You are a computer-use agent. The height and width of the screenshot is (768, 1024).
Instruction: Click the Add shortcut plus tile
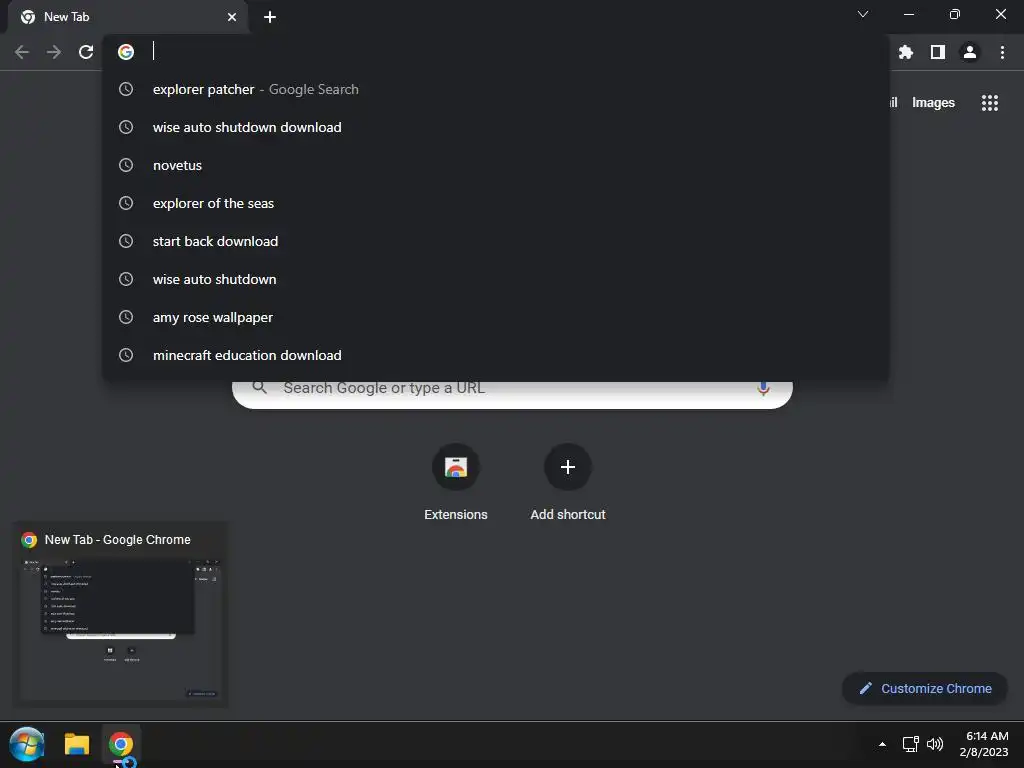pos(568,483)
